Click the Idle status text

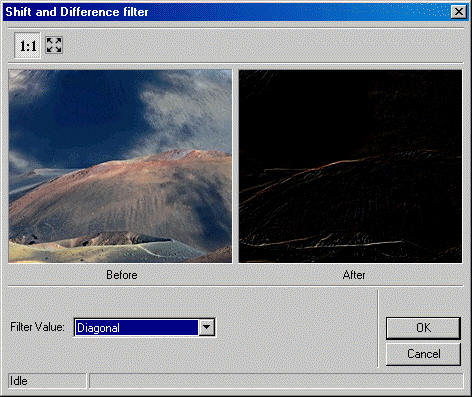pos(19,381)
